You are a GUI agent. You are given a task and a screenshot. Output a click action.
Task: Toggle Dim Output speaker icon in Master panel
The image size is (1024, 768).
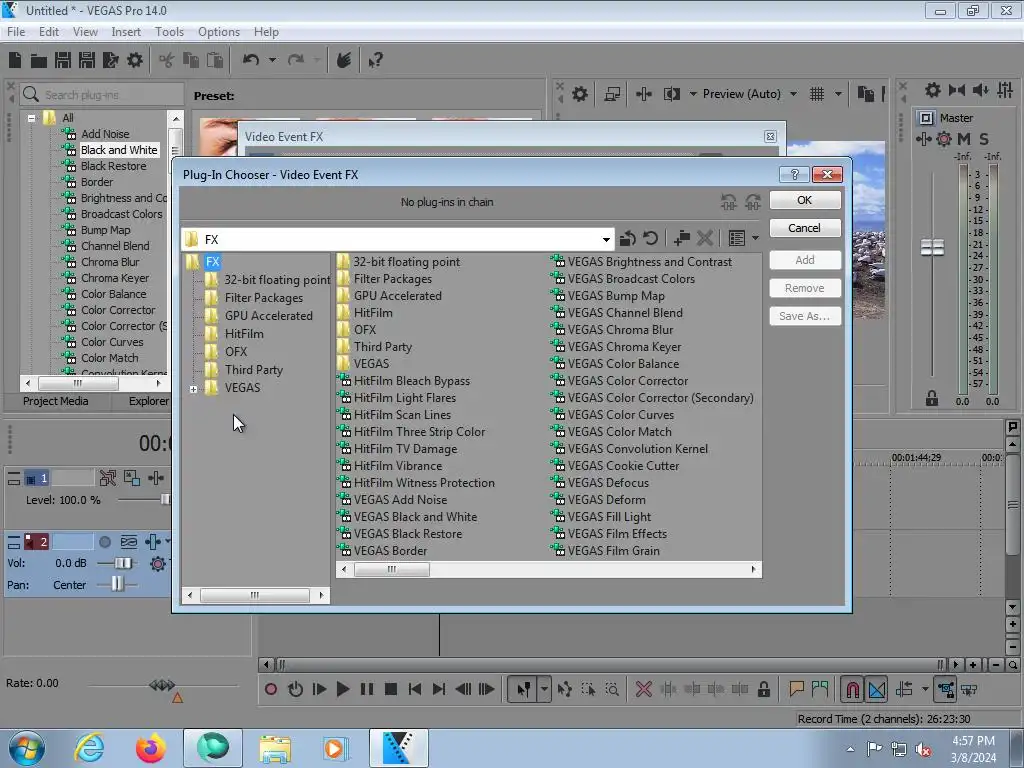click(x=981, y=90)
